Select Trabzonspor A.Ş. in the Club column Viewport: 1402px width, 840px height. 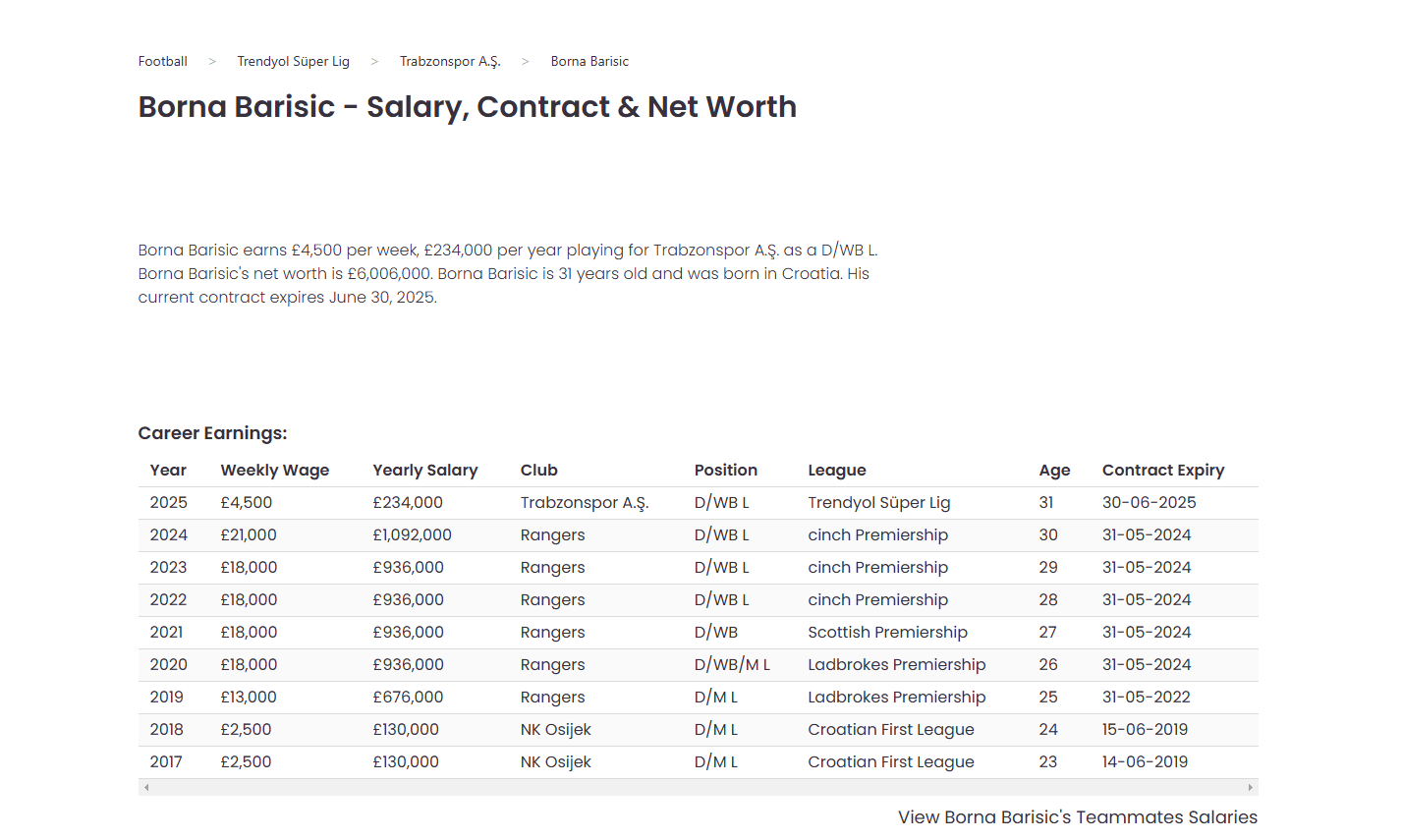(x=585, y=503)
